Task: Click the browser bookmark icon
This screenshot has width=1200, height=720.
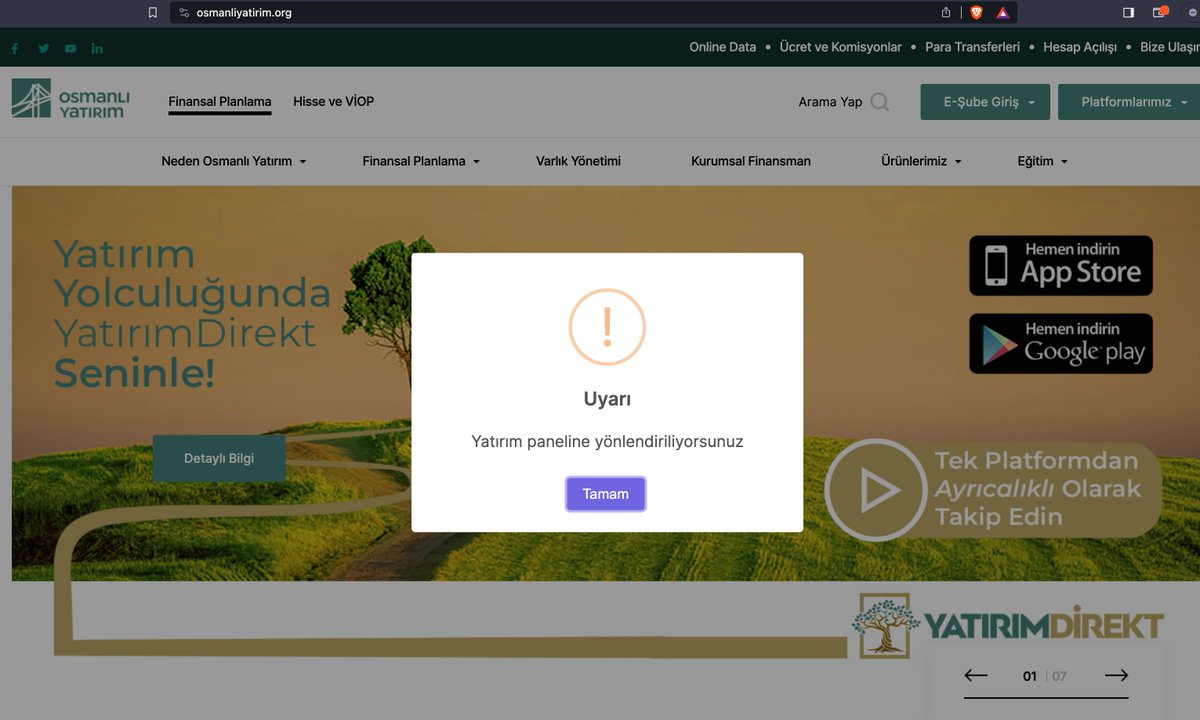Action: point(153,13)
